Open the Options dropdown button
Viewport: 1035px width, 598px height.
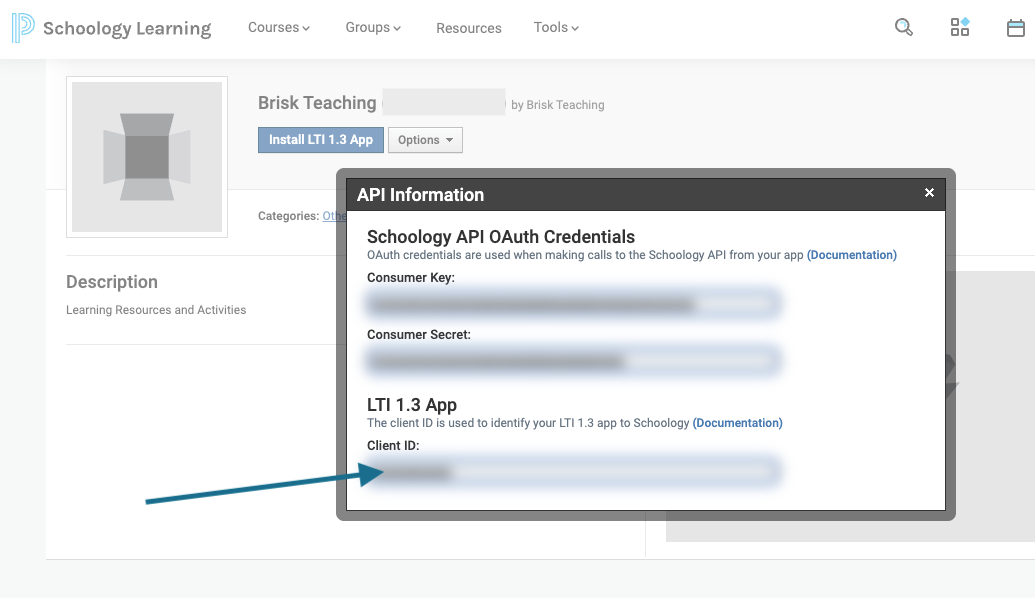[425, 140]
